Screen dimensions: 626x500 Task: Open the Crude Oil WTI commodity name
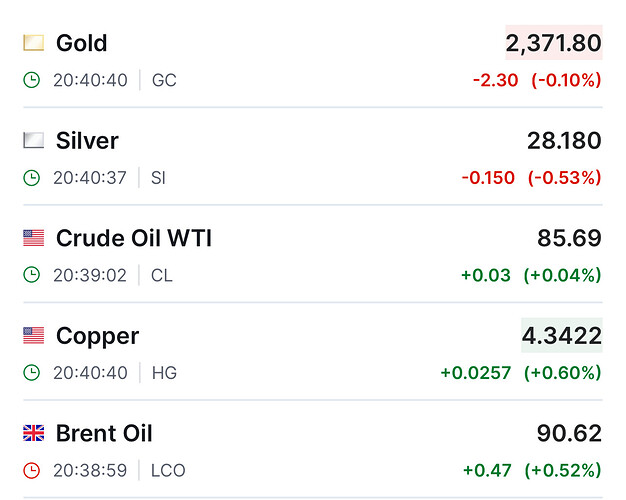click(134, 238)
